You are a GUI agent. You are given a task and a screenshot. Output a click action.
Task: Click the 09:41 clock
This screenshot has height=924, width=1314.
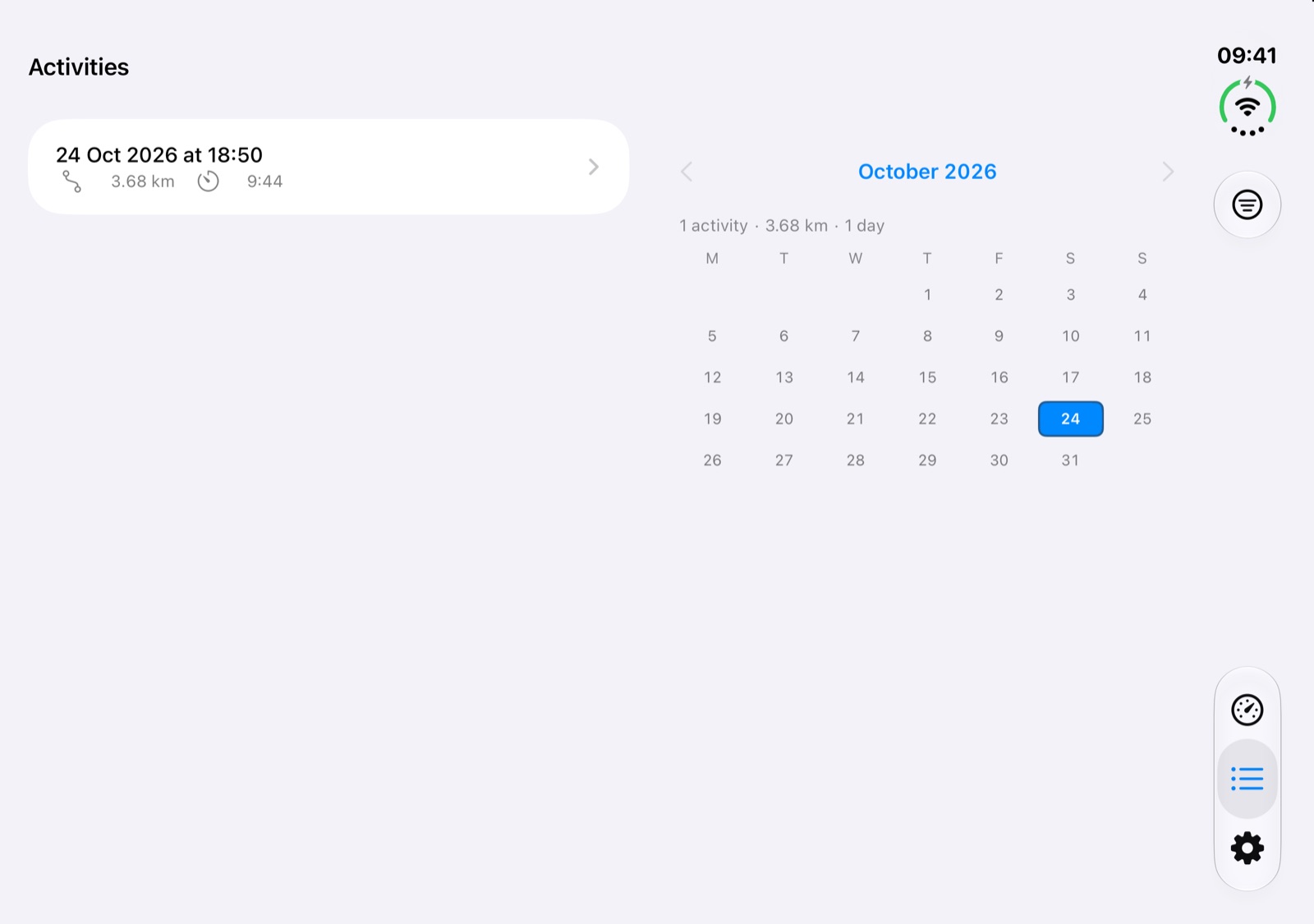(x=1247, y=56)
